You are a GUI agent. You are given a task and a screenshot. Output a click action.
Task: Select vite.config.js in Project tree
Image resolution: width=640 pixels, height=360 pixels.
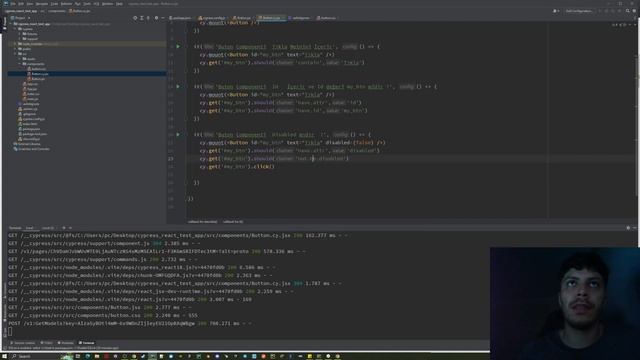coord(29,139)
